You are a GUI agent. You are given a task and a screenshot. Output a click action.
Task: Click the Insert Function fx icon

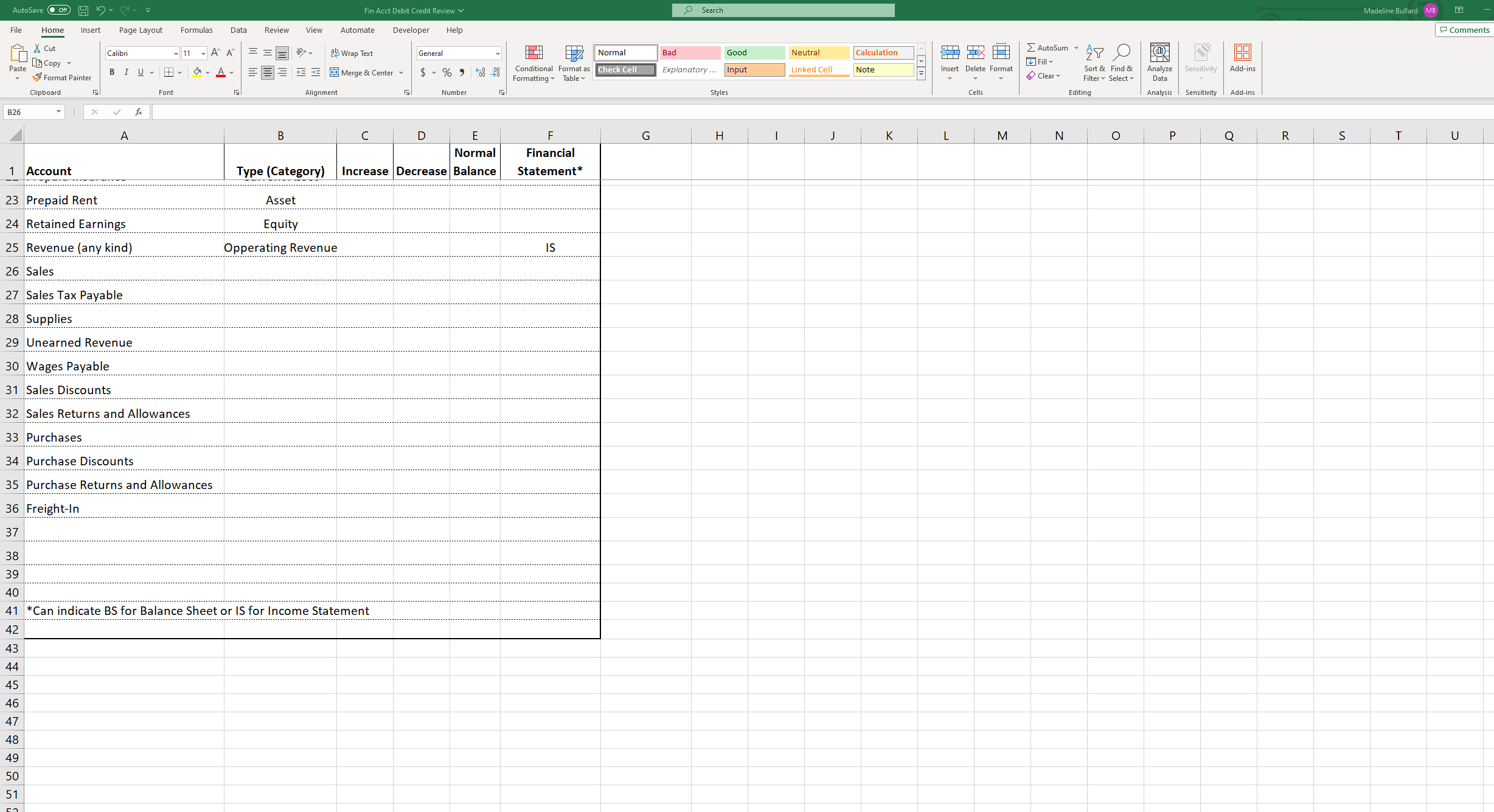click(x=139, y=112)
